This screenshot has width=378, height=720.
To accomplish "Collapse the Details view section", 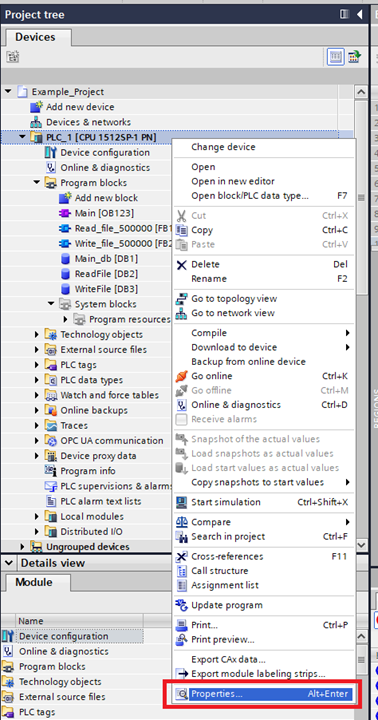I will click(x=9, y=562).
